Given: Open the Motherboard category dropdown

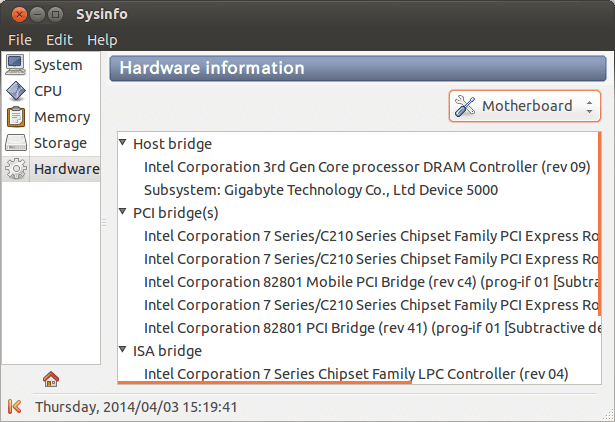Looking at the screenshot, I should (x=525, y=106).
